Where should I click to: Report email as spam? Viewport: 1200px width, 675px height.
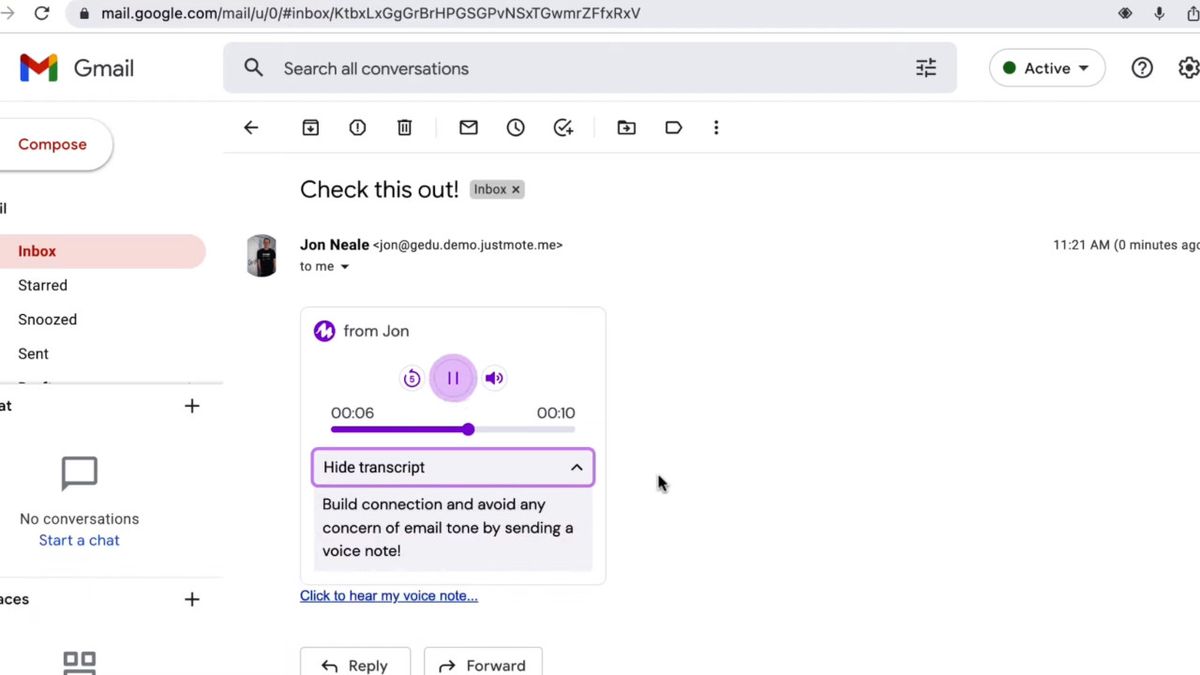click(357, 128)
